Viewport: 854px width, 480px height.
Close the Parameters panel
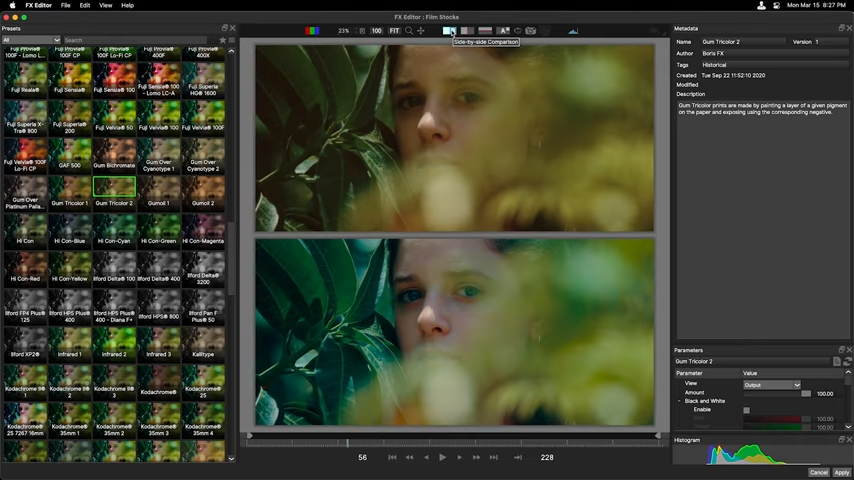849,350
